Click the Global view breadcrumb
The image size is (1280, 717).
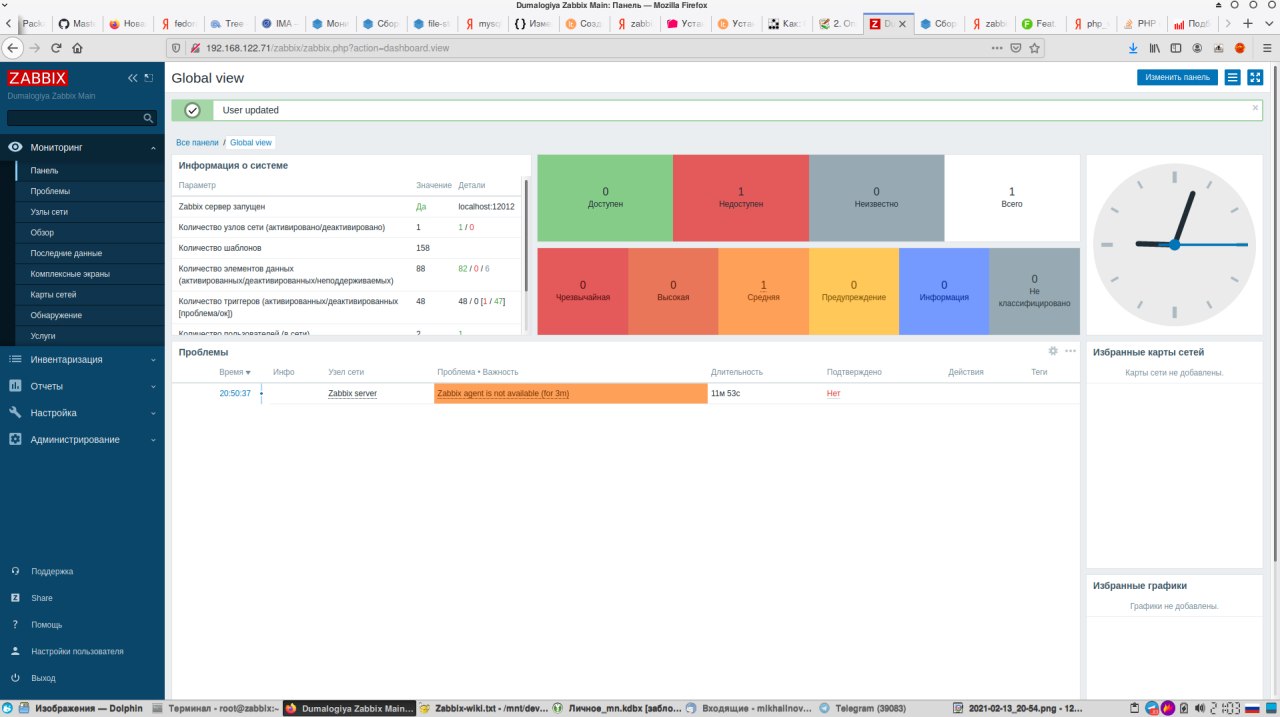(251, 143)
